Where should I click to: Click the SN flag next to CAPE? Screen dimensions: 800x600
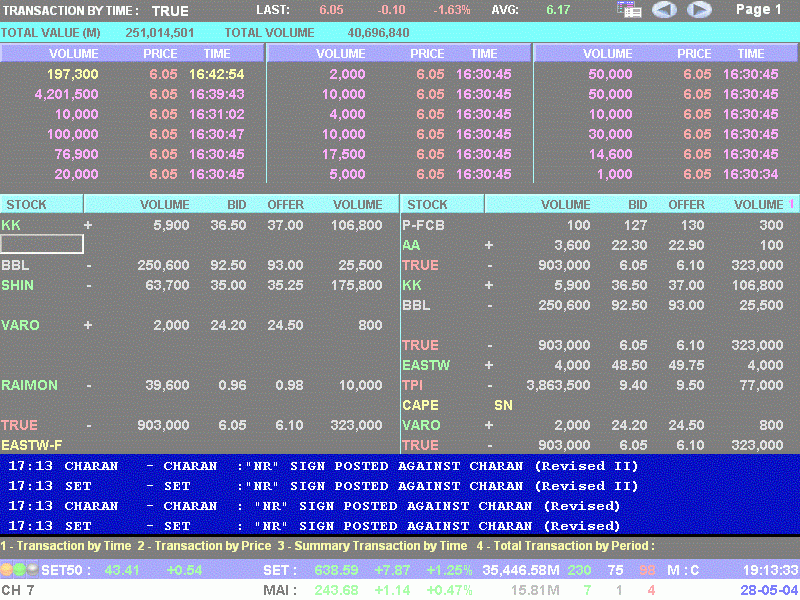pos(503,405)
